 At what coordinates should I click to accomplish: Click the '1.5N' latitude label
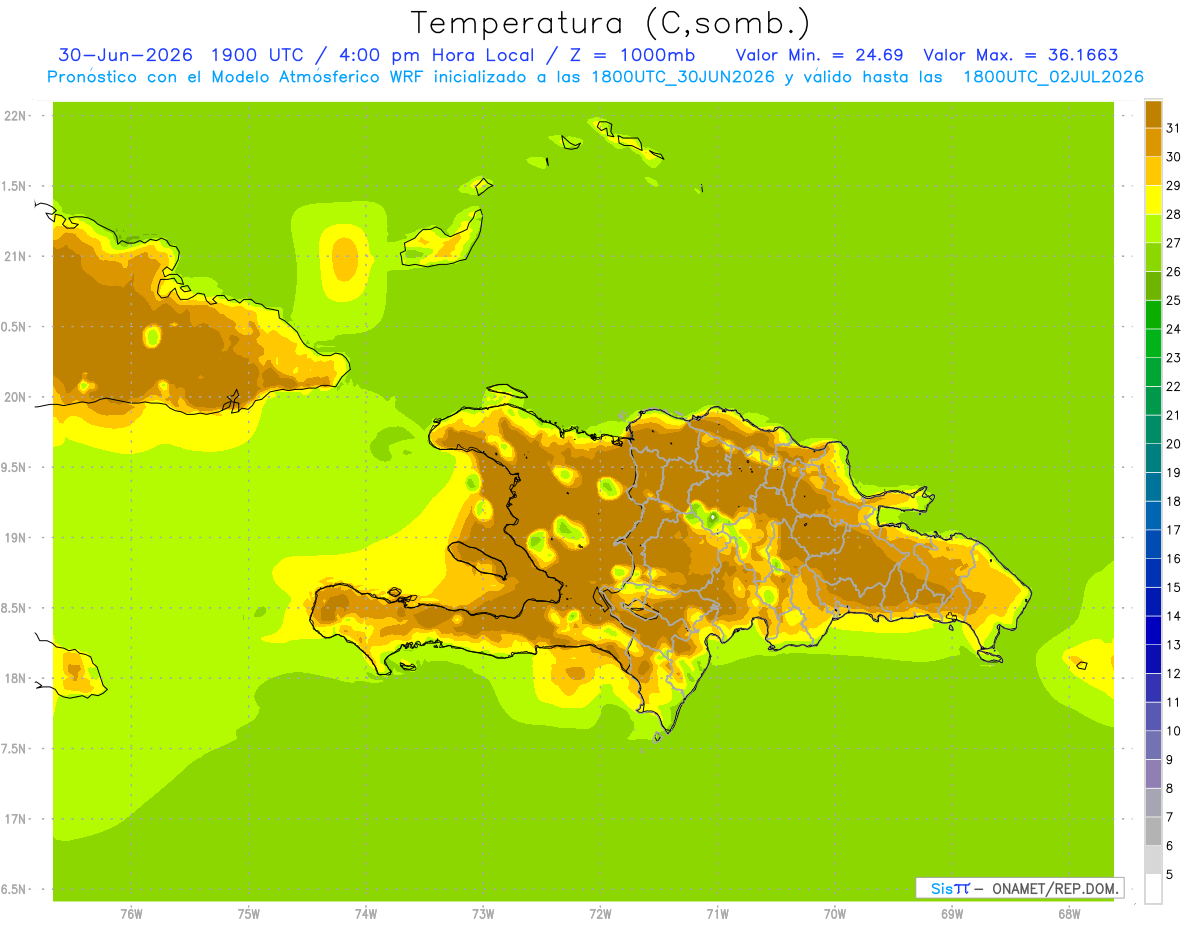pos(16,186)
